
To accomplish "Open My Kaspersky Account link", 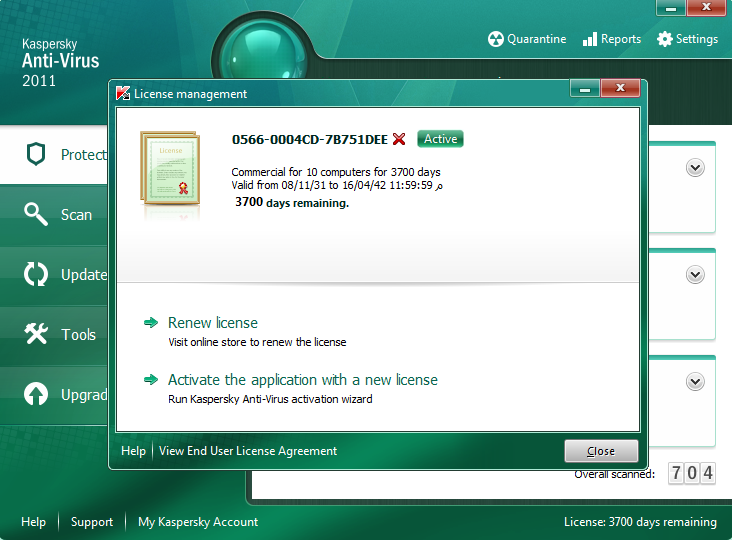I will [198, 522].
